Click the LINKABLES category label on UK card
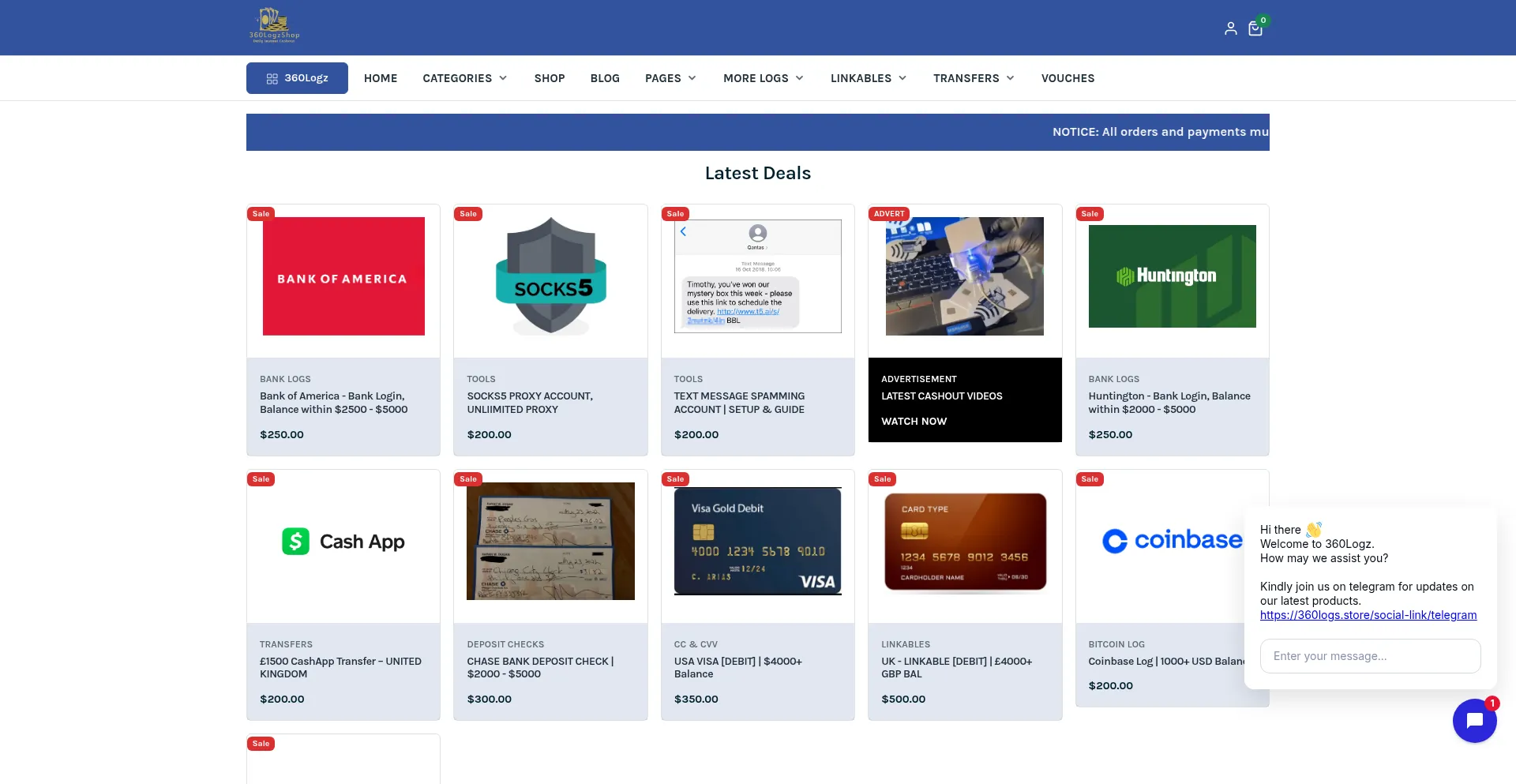1516x784 pixels. click(x=906, y=644)
